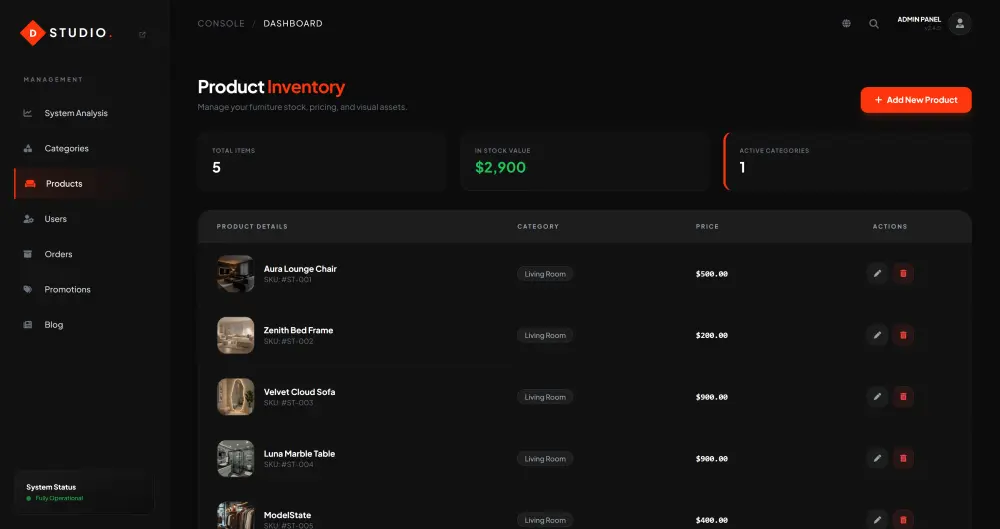
Task: Click the $200.00 price value
Action: (x=712, y=335)
